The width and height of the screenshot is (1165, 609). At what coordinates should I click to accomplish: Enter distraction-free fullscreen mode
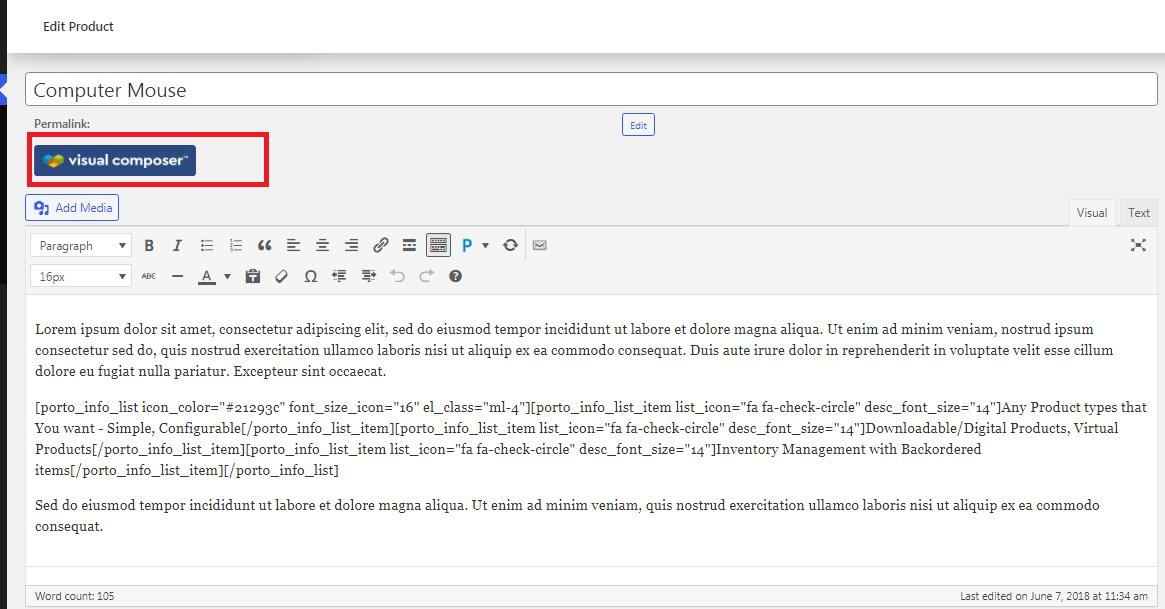(1138, 245)
